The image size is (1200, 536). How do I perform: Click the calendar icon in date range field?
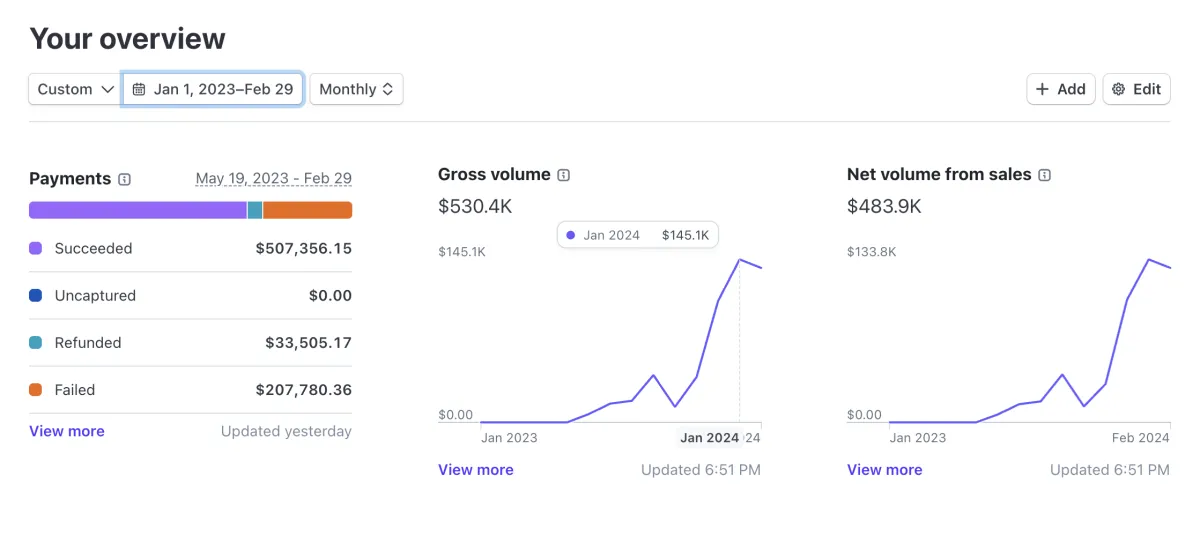[x=139, y=89]
